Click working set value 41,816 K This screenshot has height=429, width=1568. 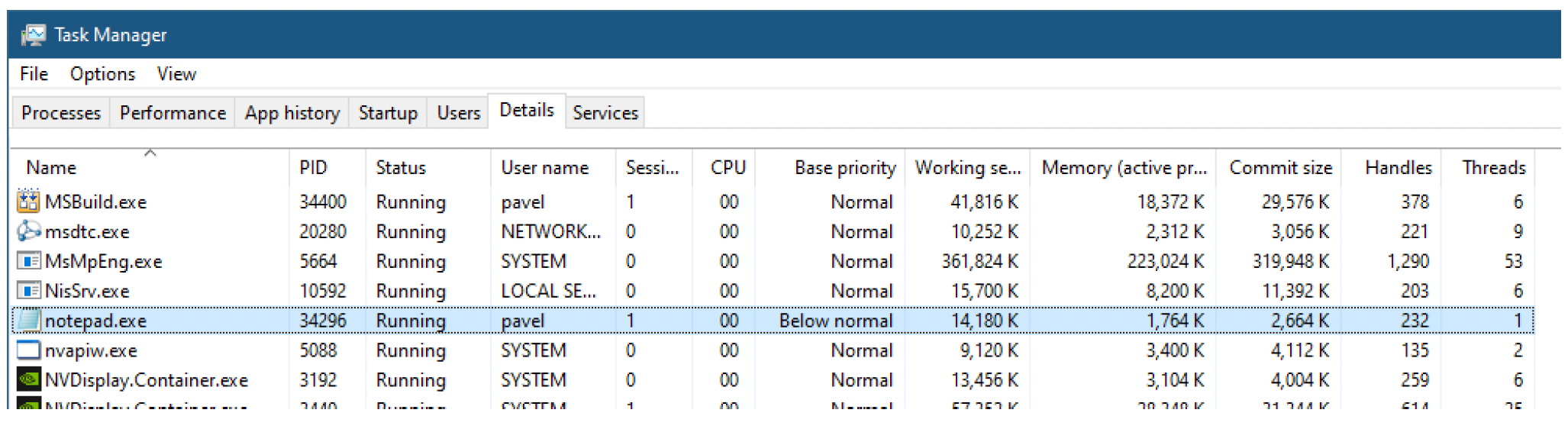[984, 202]
